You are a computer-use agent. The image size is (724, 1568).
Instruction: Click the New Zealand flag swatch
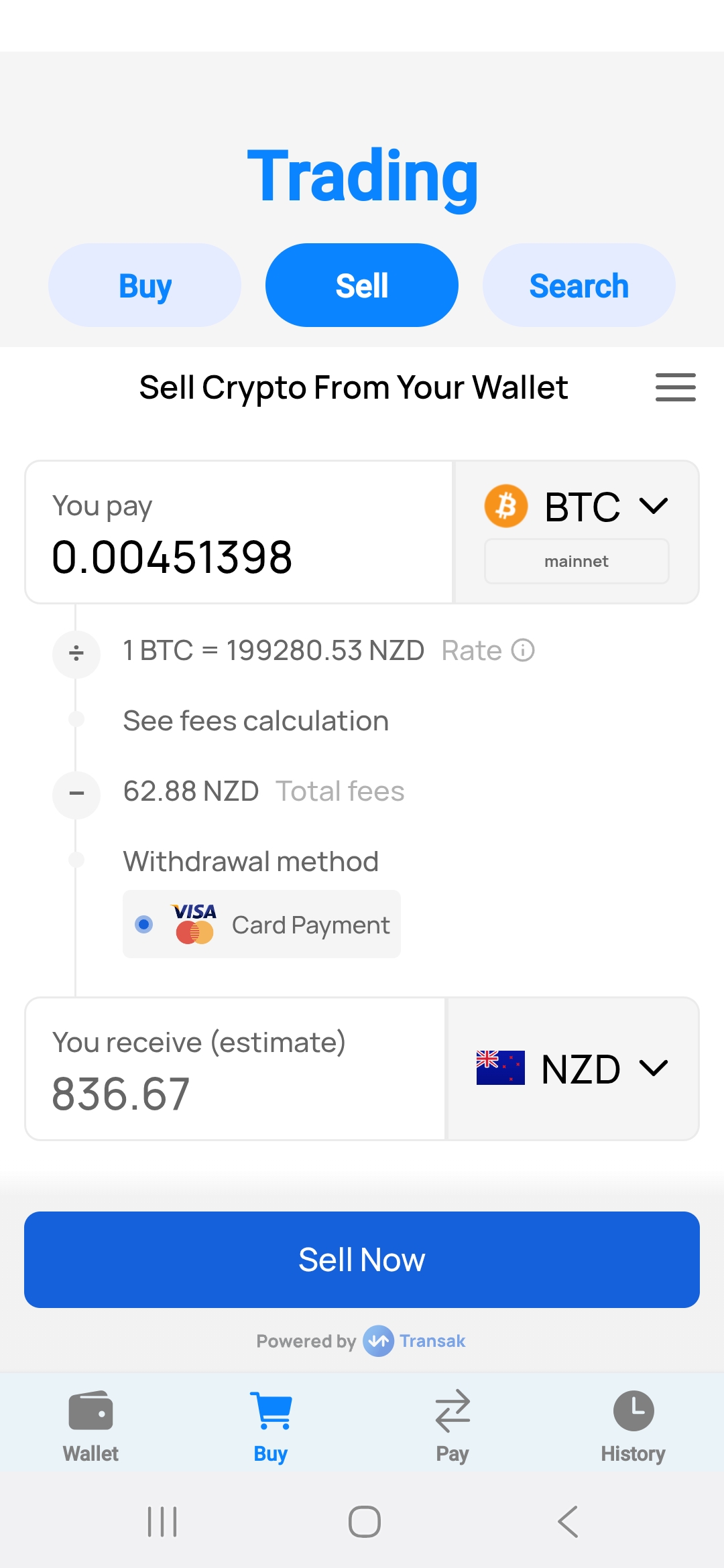pyautogui.click(x=500, y=1067)
